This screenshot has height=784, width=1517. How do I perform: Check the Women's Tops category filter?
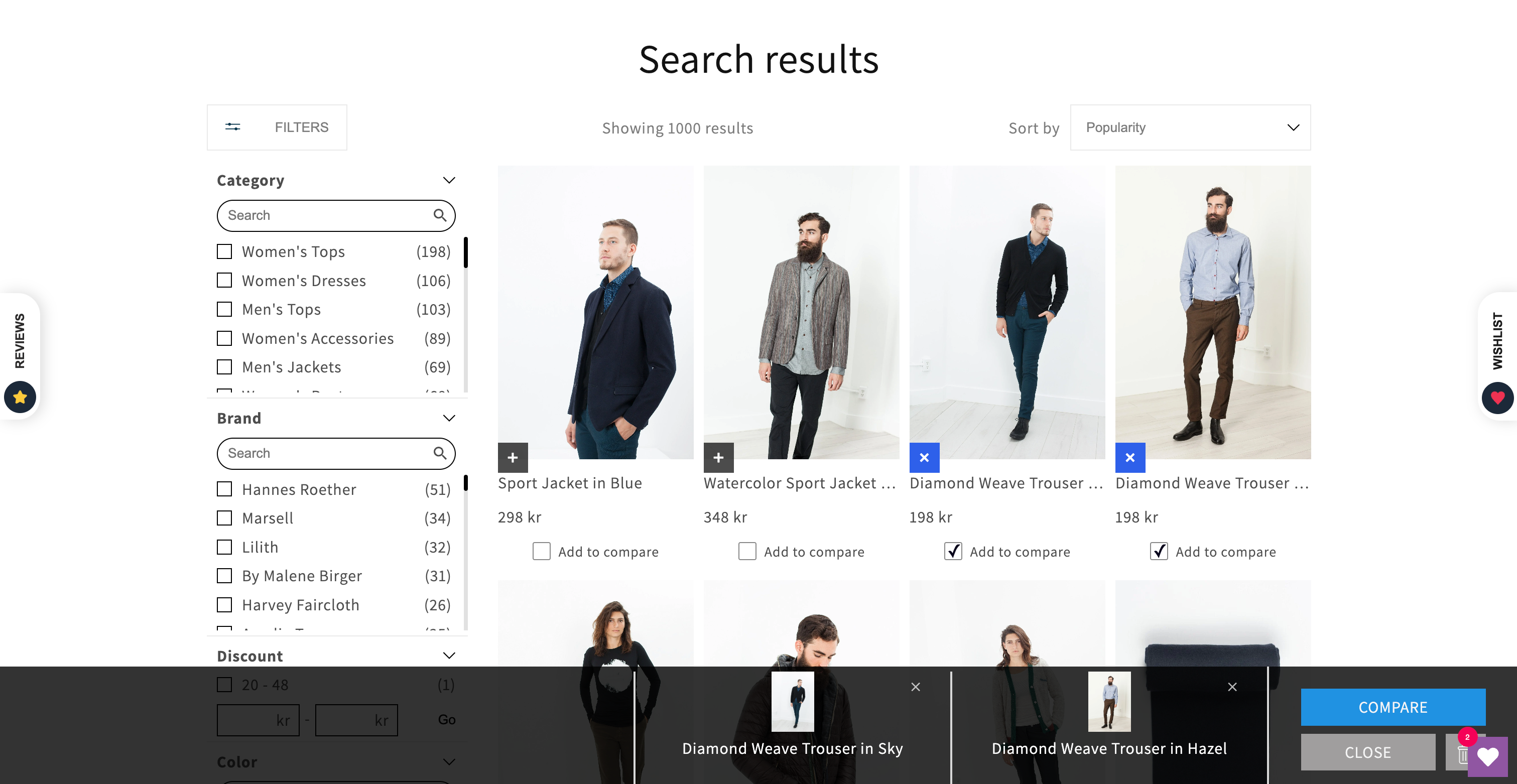pos(224,251)
